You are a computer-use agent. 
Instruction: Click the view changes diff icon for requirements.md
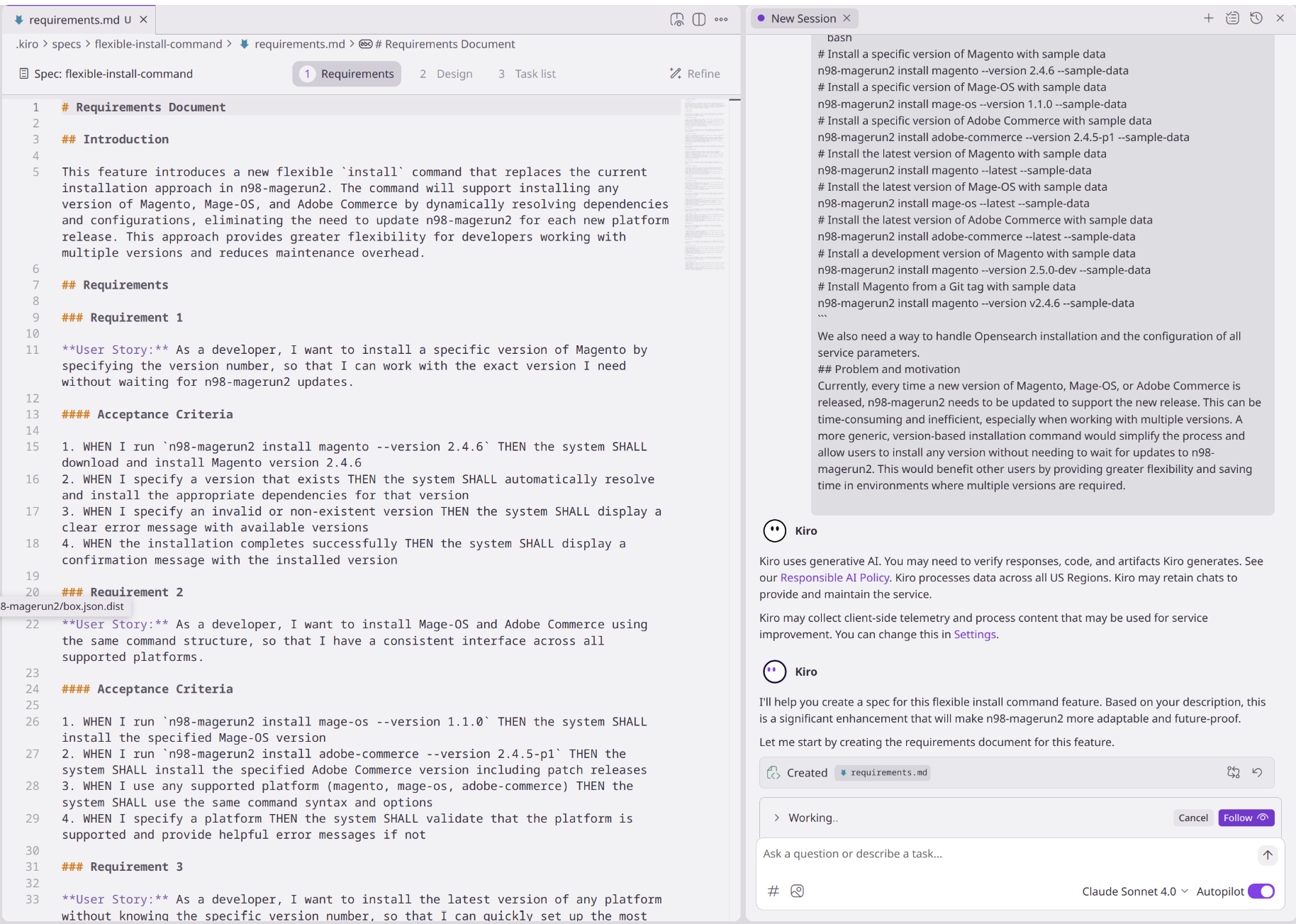(1234, 773)
